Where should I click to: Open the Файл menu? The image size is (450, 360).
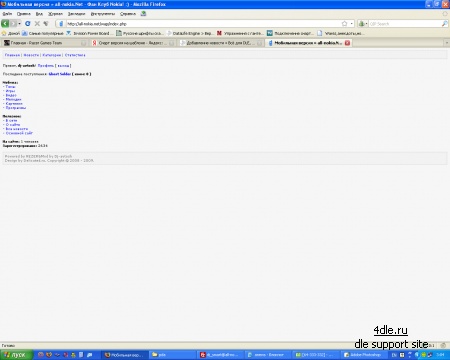7,14
